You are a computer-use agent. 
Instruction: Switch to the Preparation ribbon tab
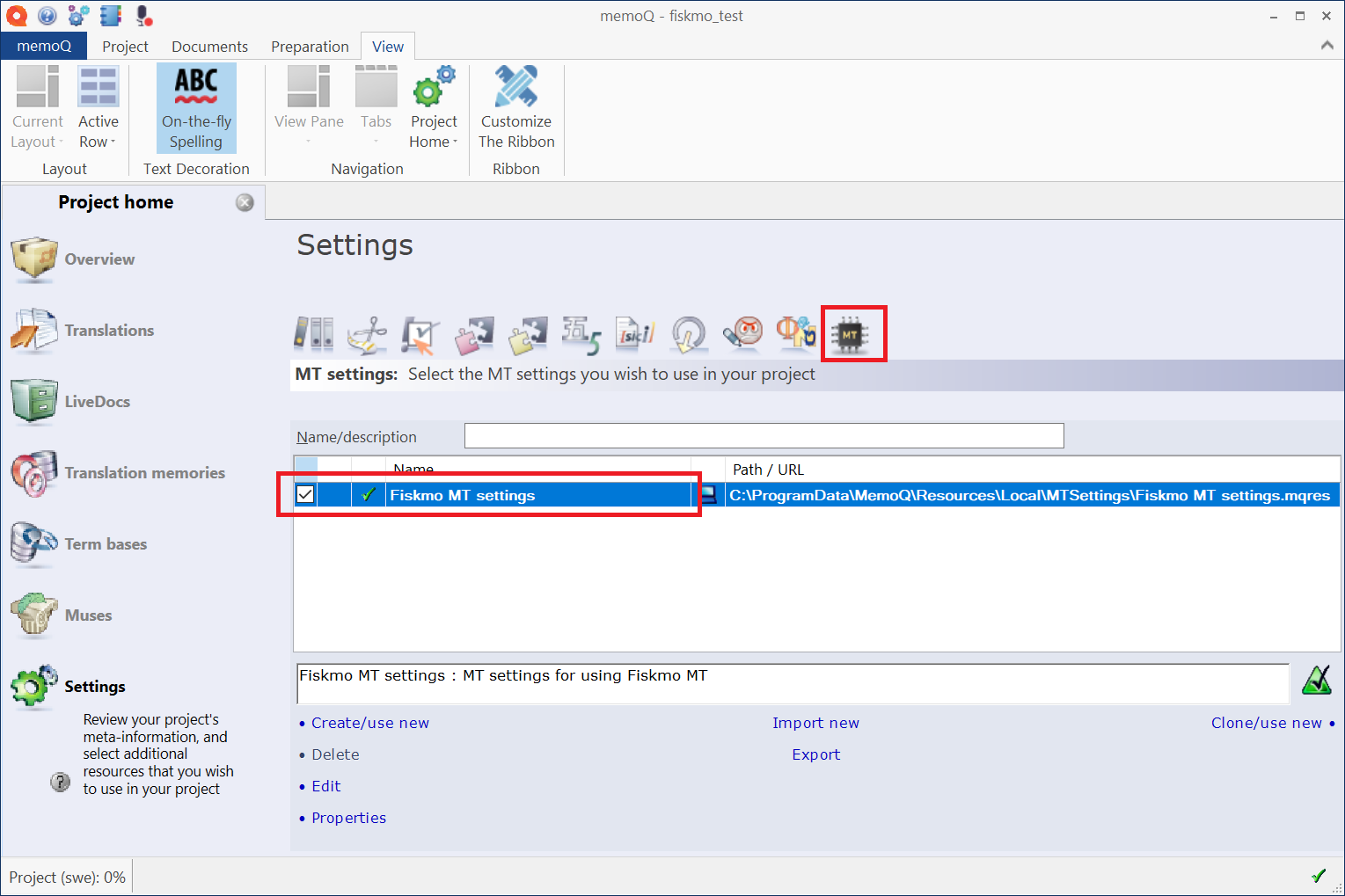(x=310, y=47)
